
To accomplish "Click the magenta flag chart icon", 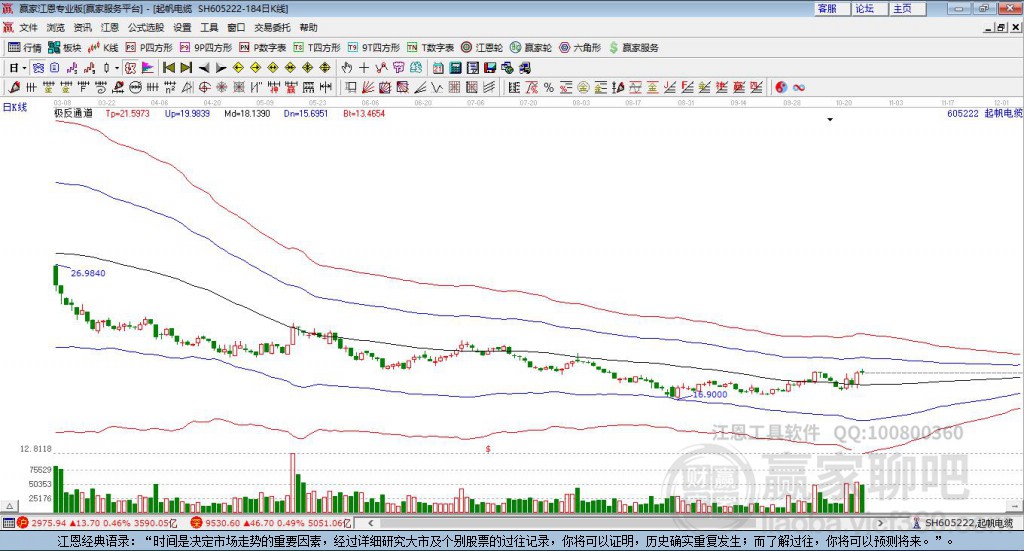I will (149, 68).
